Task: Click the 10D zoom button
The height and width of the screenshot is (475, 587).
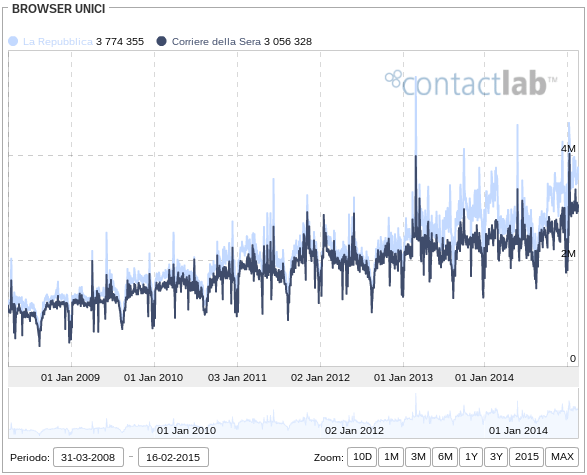Action: point(362,457)
